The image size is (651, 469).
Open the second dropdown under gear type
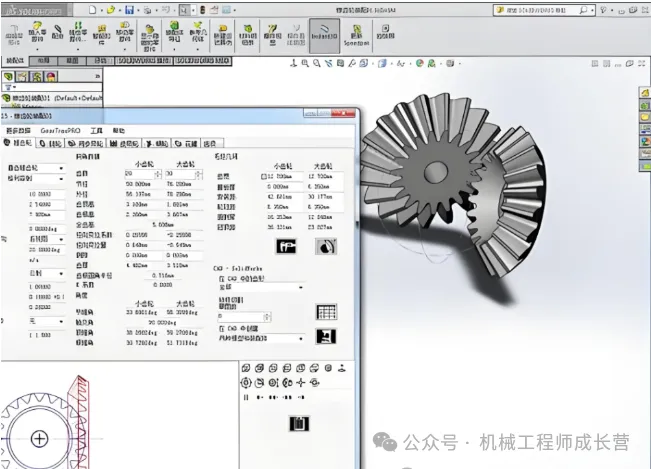[x=35, y=179]
